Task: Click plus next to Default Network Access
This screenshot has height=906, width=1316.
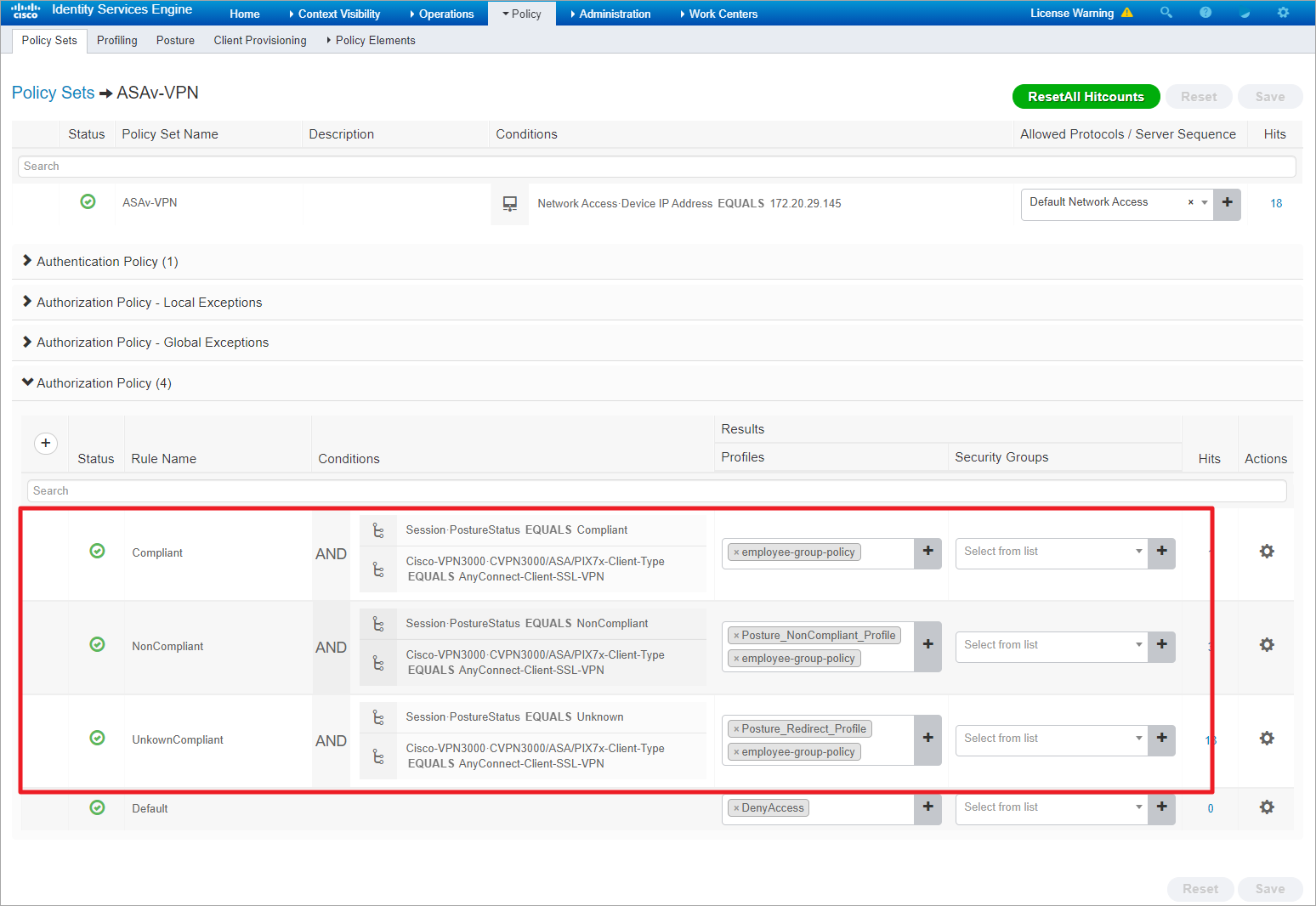Action: pos(1227,204)
